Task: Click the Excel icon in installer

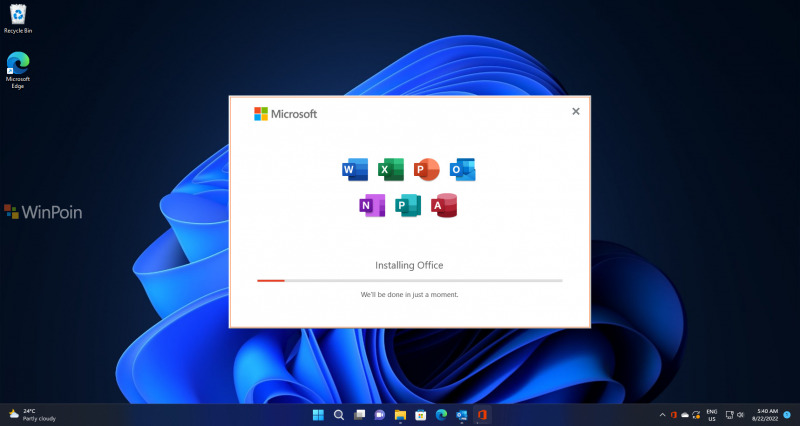Action: click(x=391, y=169)
